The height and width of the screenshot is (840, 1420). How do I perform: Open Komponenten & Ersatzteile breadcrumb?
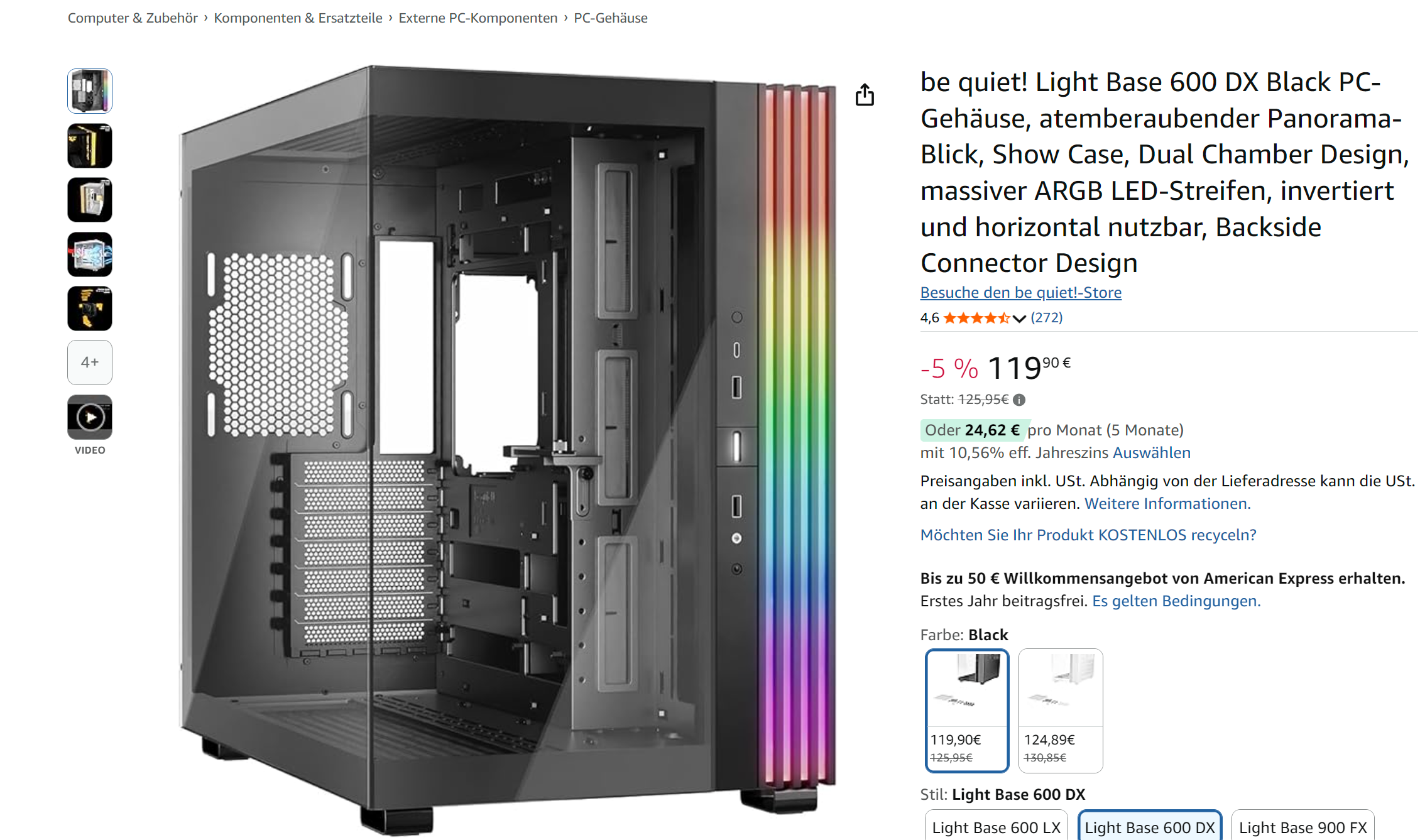[x=298, y=18]
